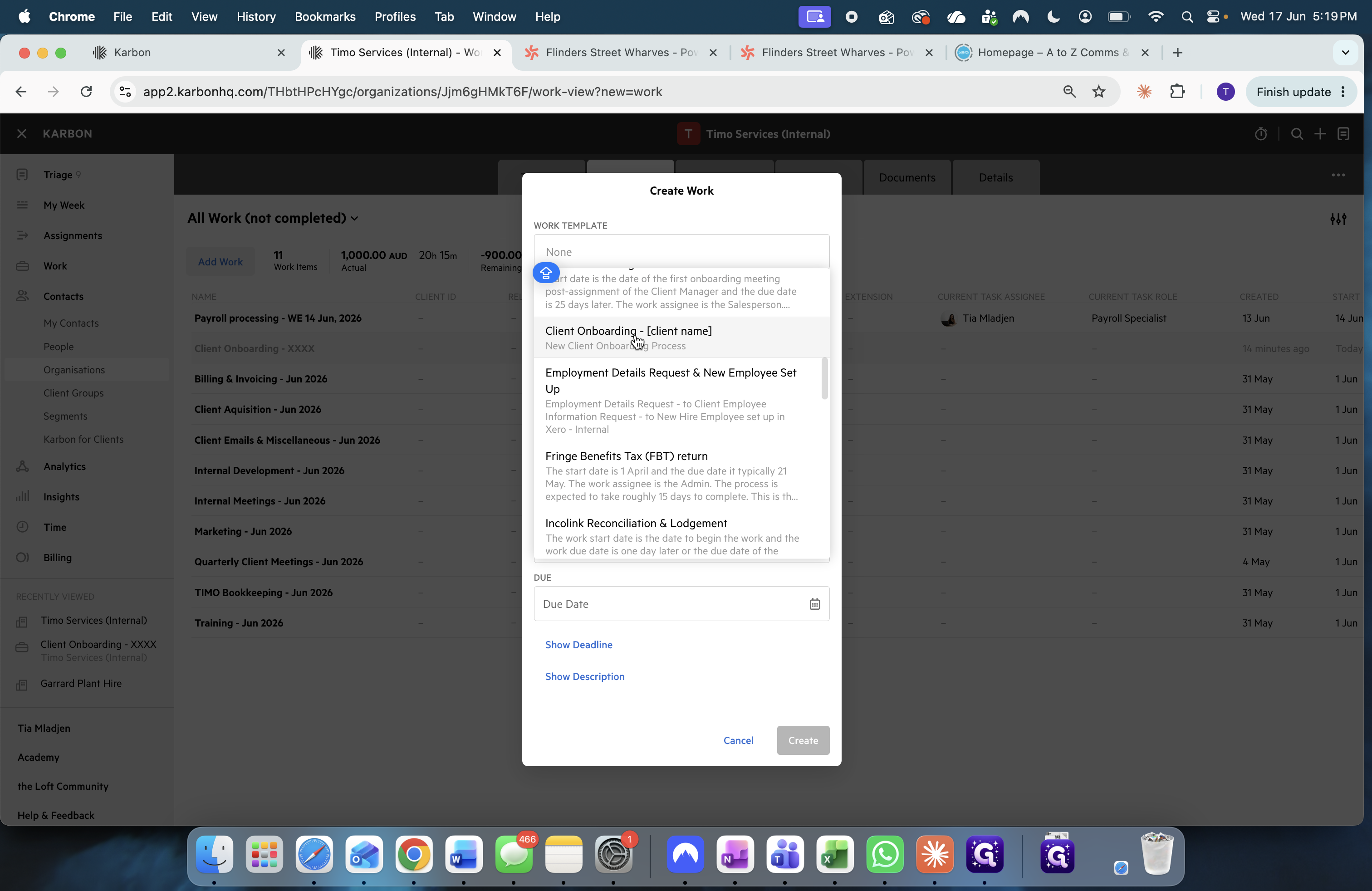Click the Add Work button
Screen dimensions: 1372x891
point(220,262)
